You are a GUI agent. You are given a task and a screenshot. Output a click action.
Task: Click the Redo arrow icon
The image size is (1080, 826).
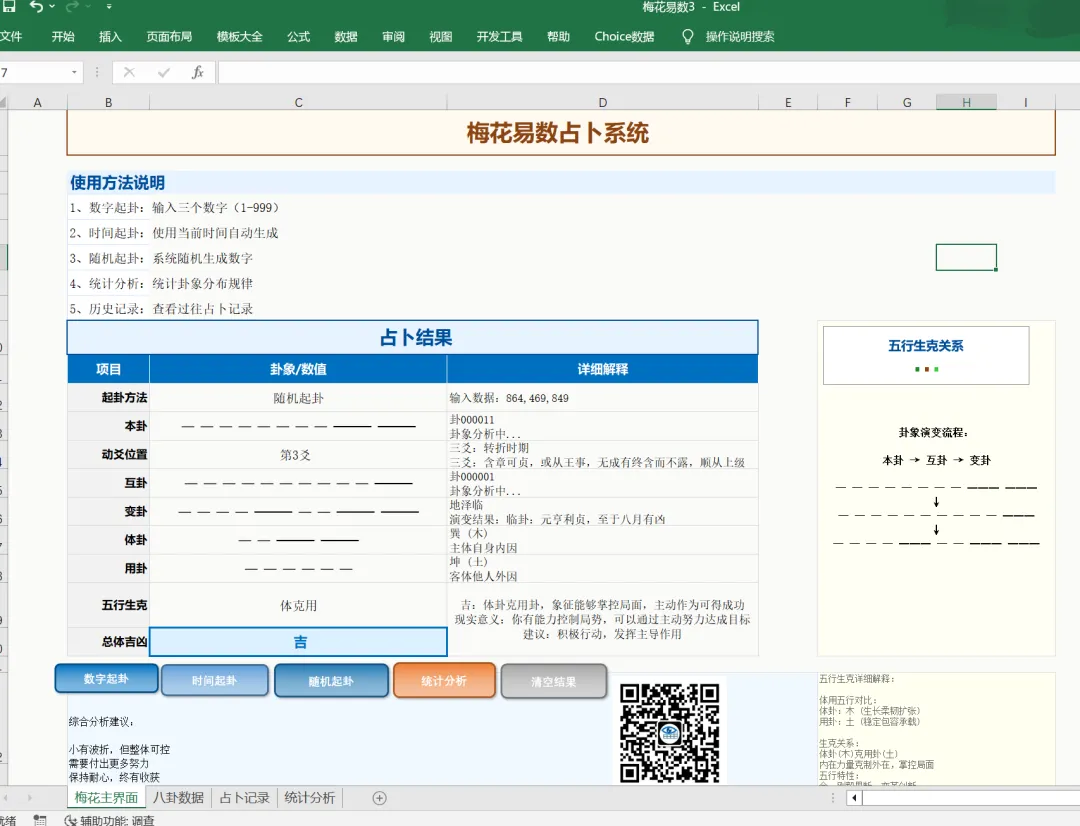pyautogui.click(x=72, y=7)
